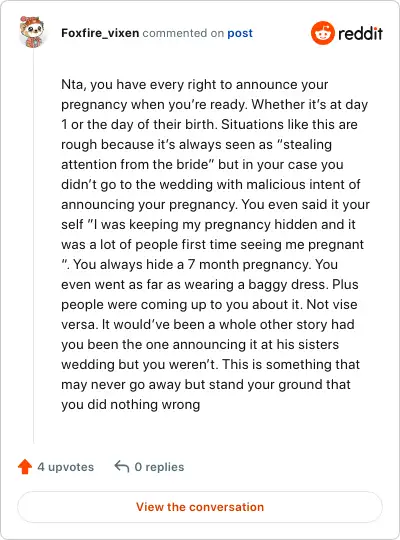This screenshot has height=540, width=400.
Task: Click the text 'announcing it at his sisters'
Action: tap(256, 344)
